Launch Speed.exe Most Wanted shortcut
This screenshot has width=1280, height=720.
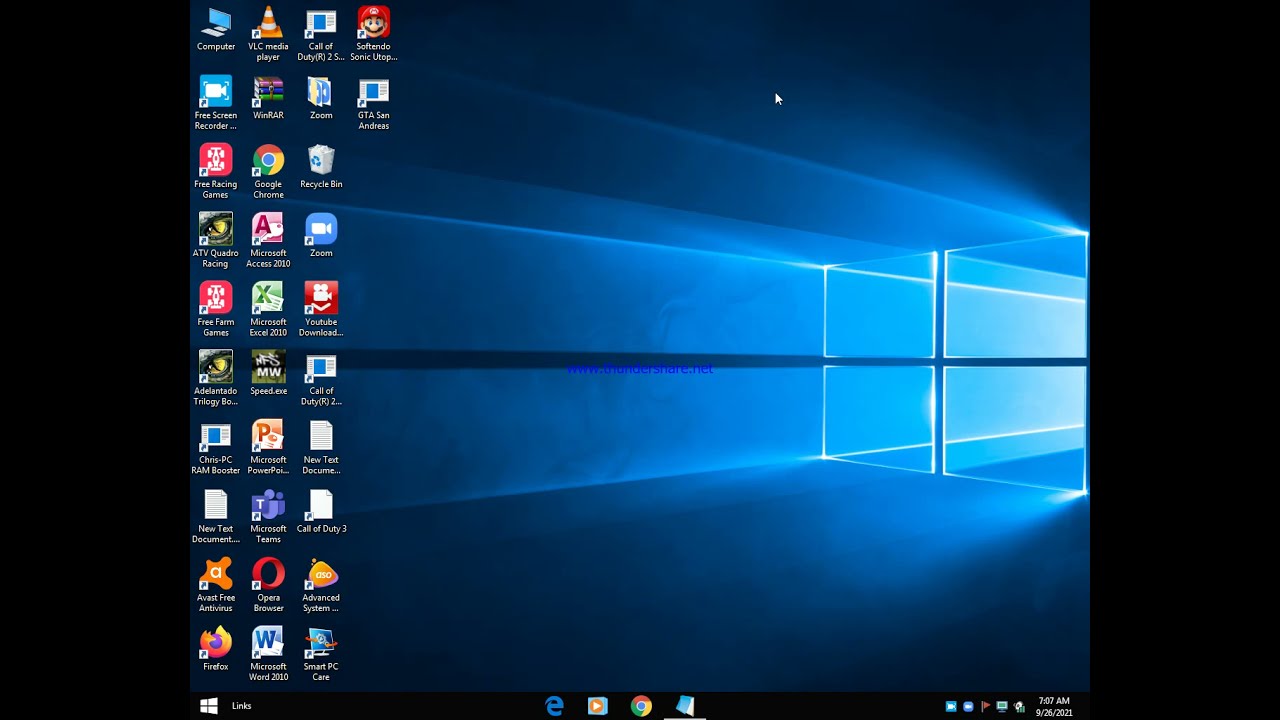tap(268, 374)
